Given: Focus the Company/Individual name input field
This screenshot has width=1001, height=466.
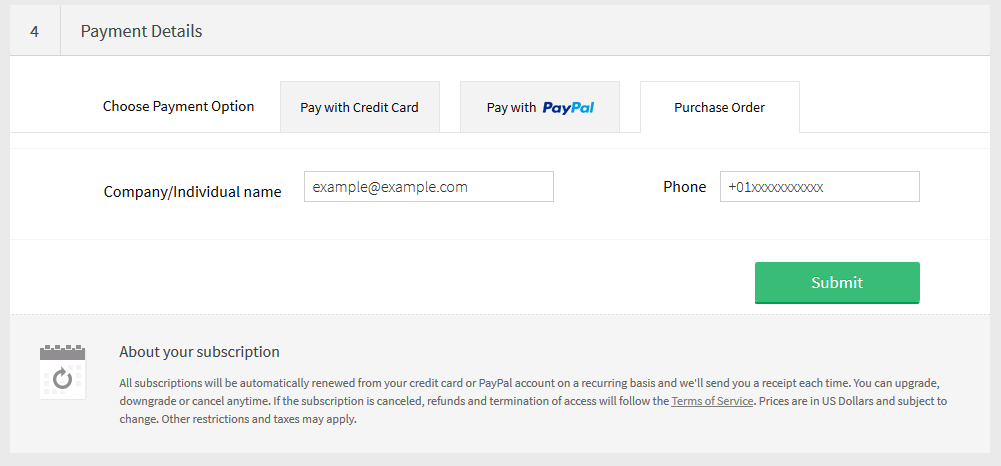Looking at the screenshot, I should 428,187.
